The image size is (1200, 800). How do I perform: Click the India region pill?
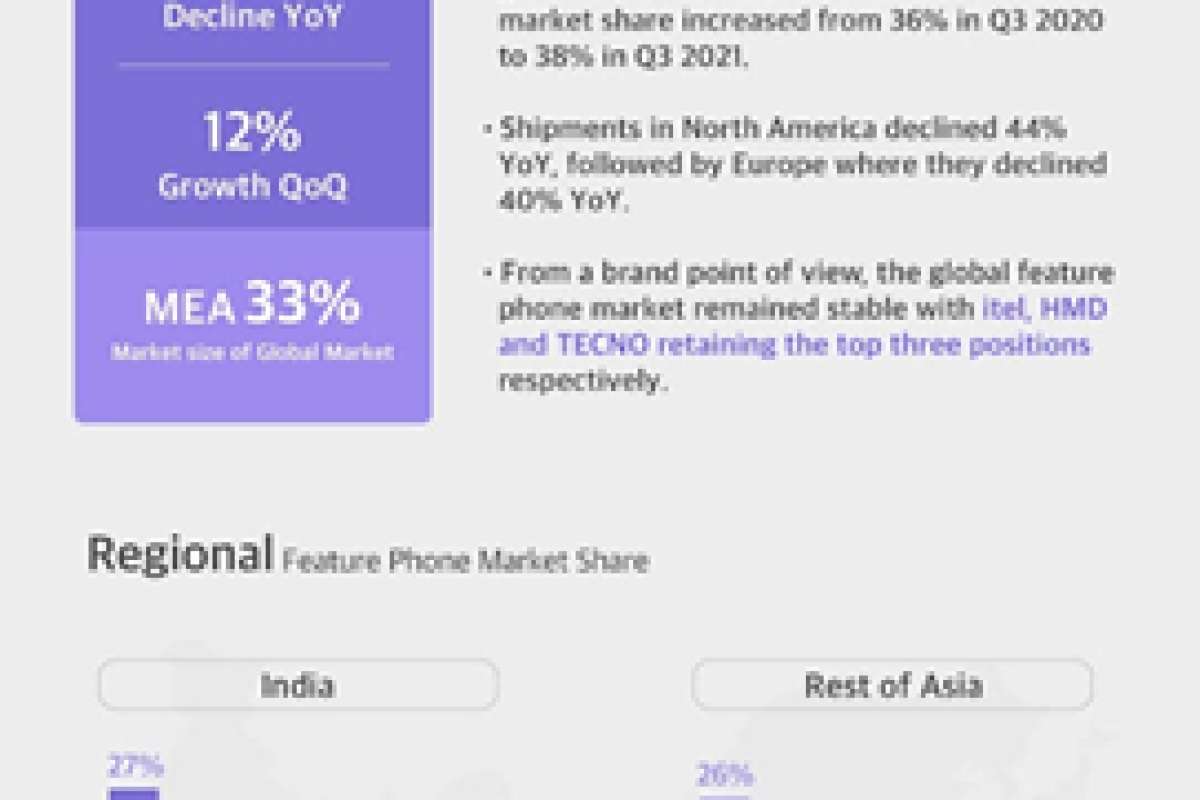pyautogui.click(x=298, y=686)
